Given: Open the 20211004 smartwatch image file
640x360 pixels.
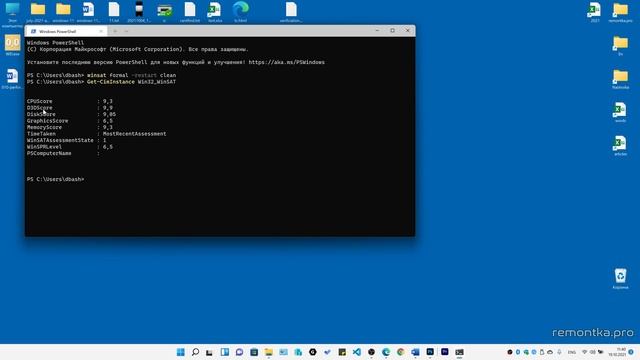Looking at the screenshot, I should [139, 11].
